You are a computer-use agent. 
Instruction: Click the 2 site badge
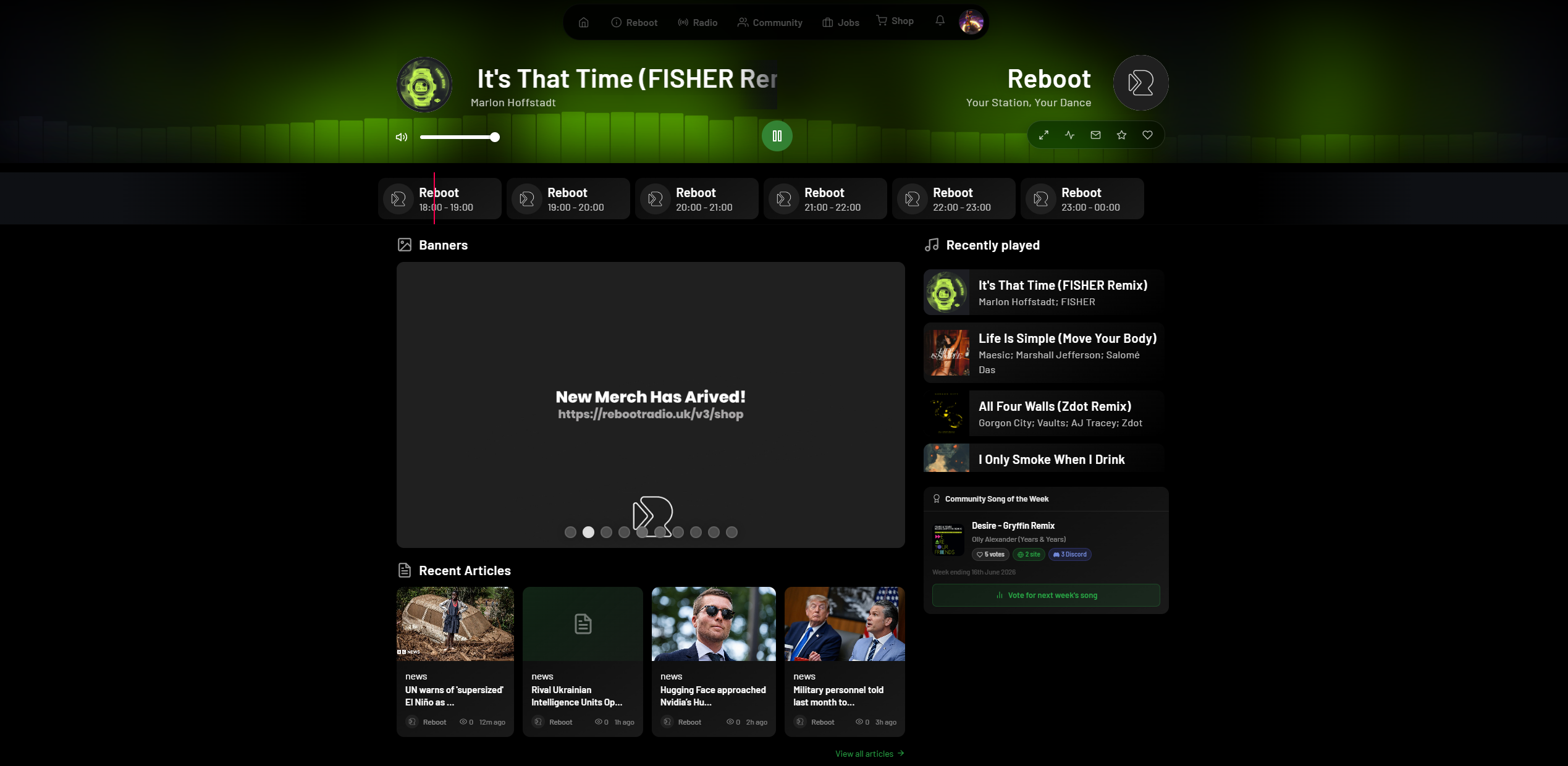pos(1029,554)
